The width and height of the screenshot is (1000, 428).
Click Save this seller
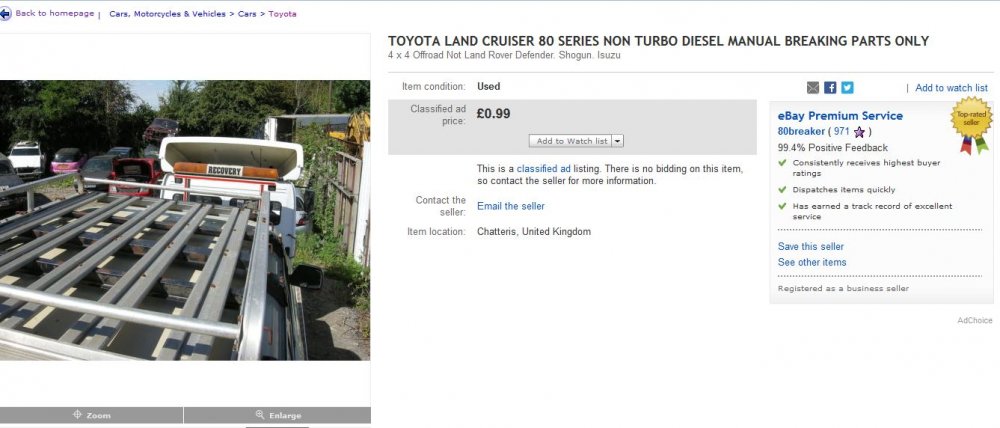click(x=811, y=246)
